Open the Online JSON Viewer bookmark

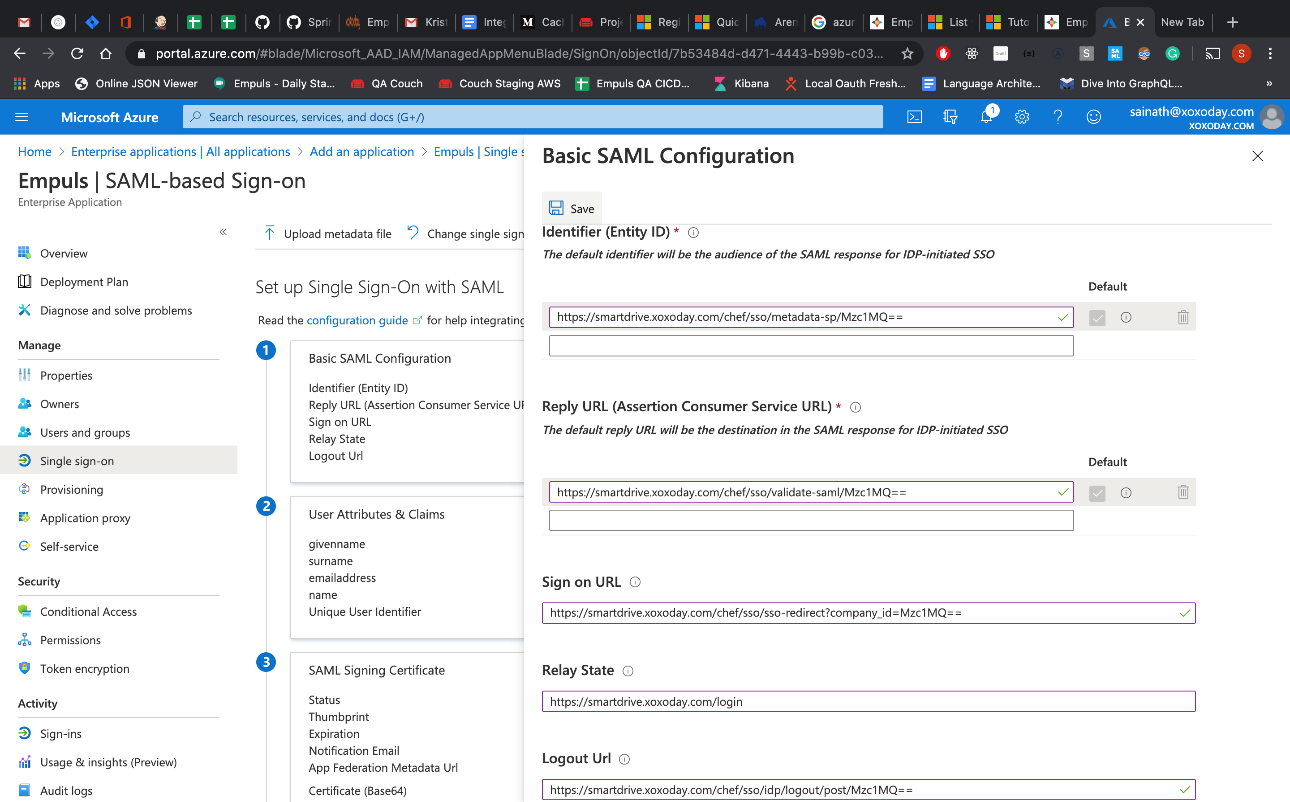click(x=138, y=84)
